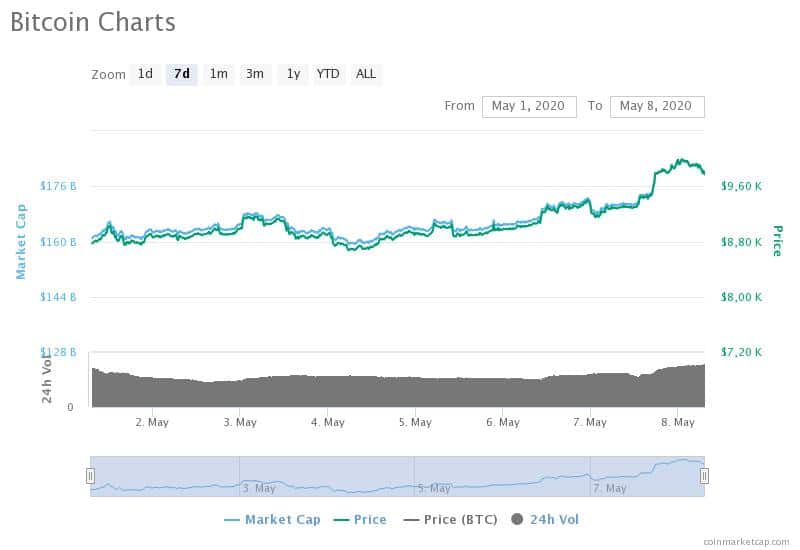Grab the left navigator range handle
This screenshot has width=800, height=550.
(x=90, y=476)
